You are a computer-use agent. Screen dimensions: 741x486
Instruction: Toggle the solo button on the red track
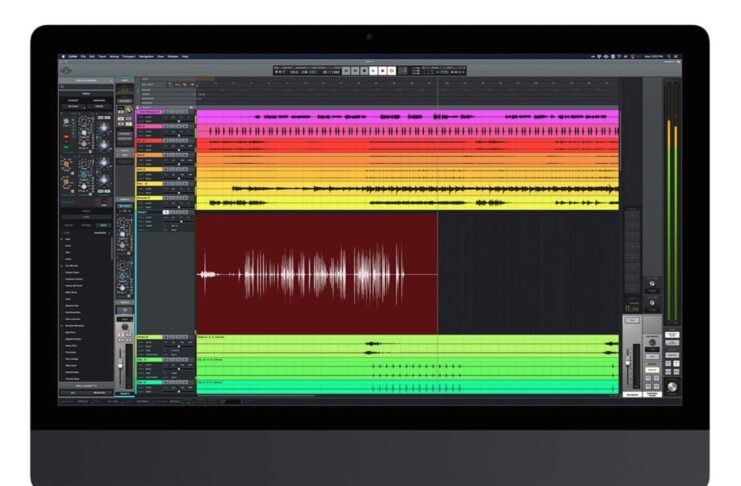click(x=179, y=141)
